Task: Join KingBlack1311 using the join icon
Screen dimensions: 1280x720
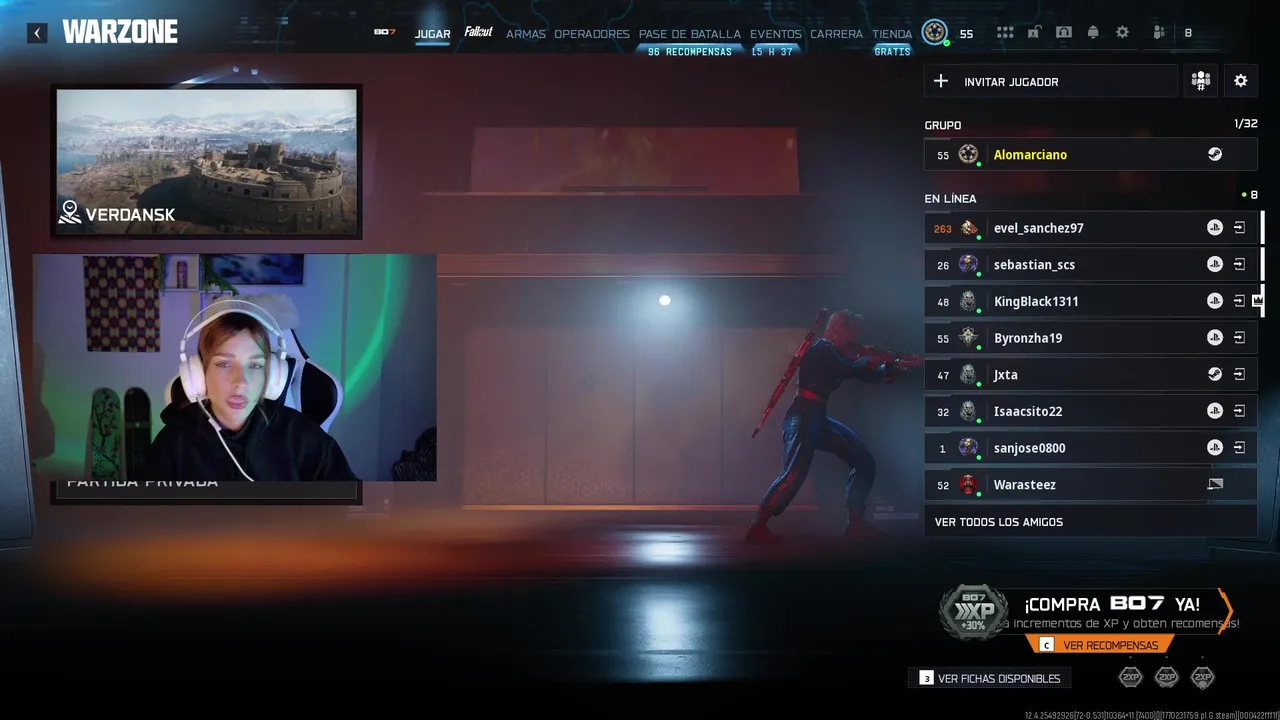Action: tap(1239, 301)
